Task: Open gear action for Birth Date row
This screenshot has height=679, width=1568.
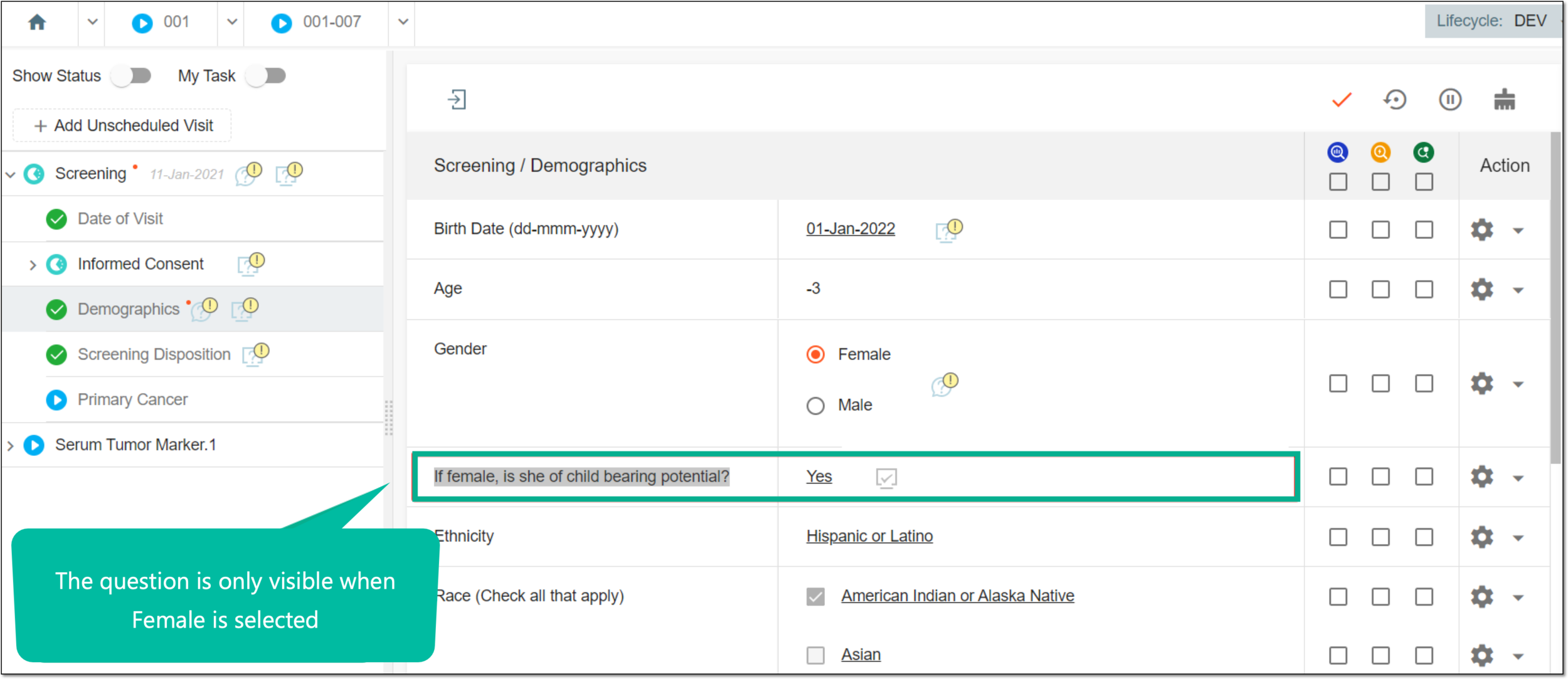Action: click(1481, 229)
